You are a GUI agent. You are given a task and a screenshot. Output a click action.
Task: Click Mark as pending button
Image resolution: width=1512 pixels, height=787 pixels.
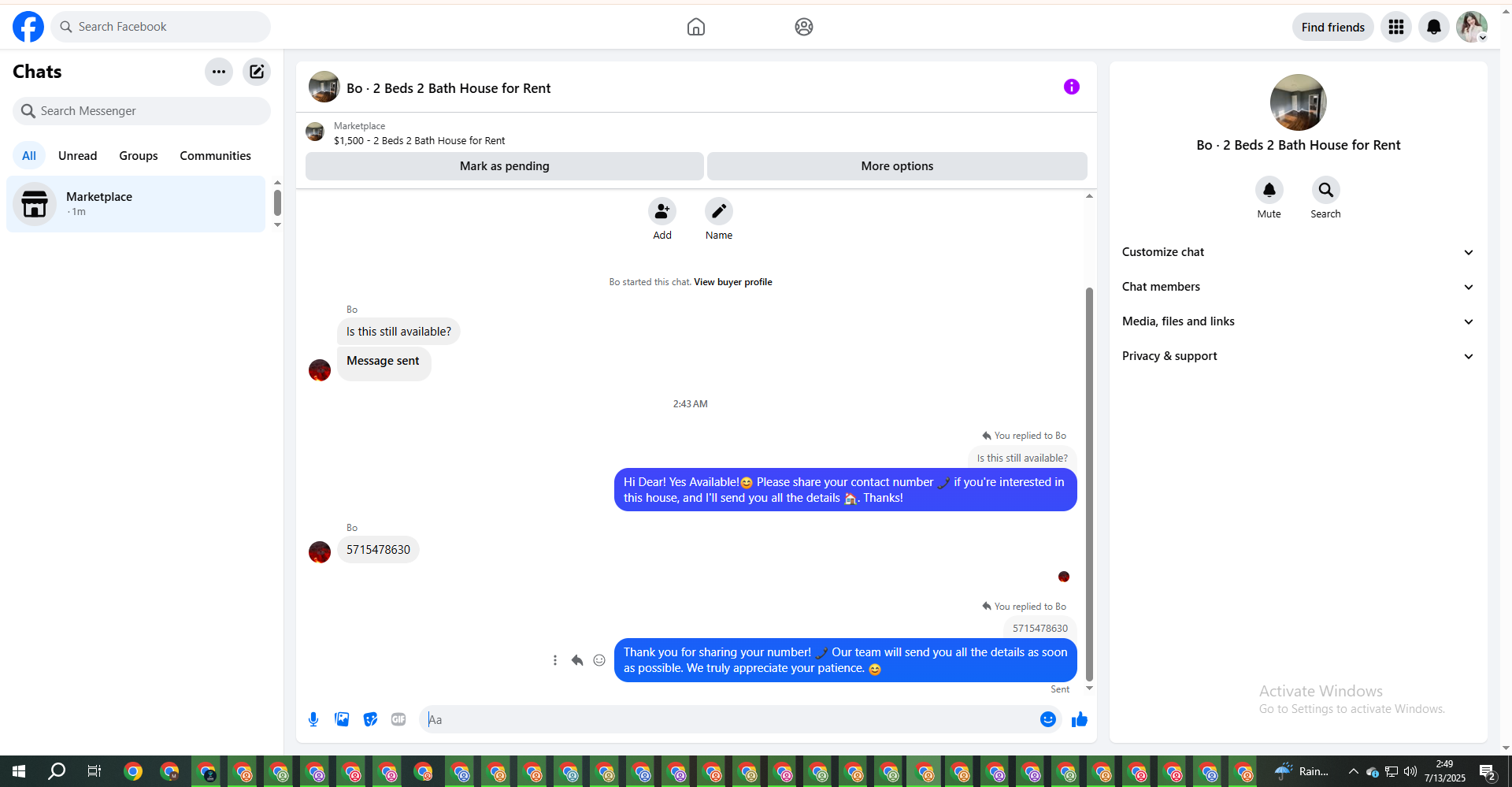tap(505, 166)
